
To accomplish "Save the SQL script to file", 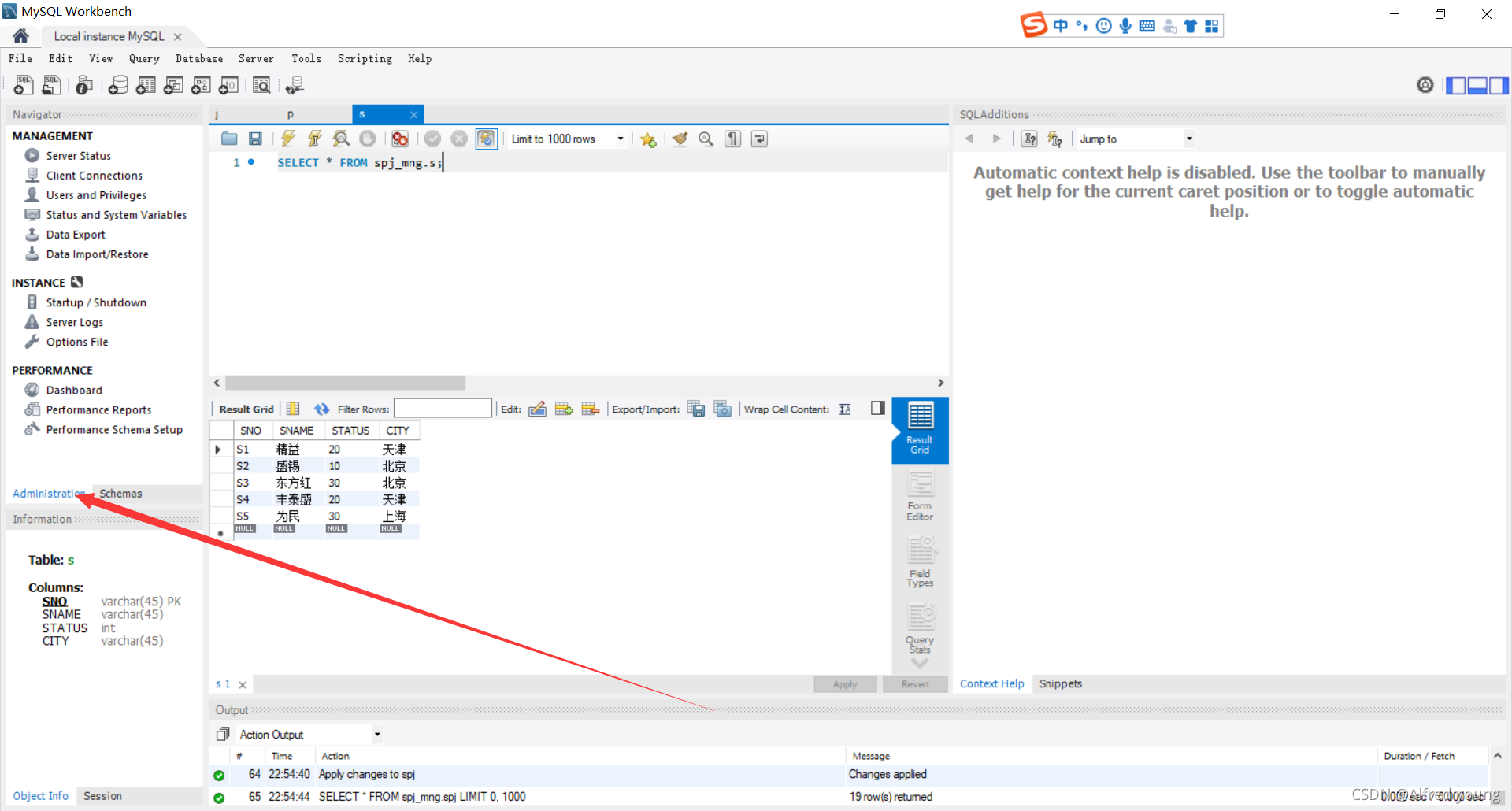I will [x=255, y=139].
